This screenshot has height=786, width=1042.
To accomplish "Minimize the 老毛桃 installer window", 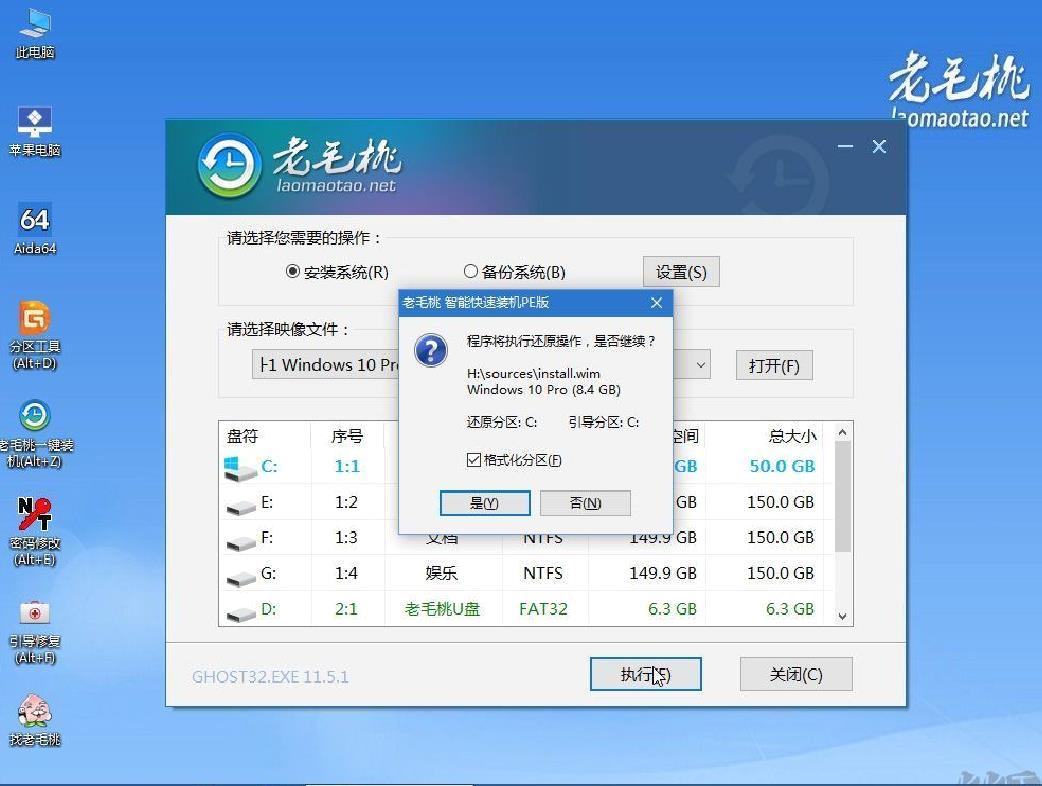I will (x=845, y=146).
